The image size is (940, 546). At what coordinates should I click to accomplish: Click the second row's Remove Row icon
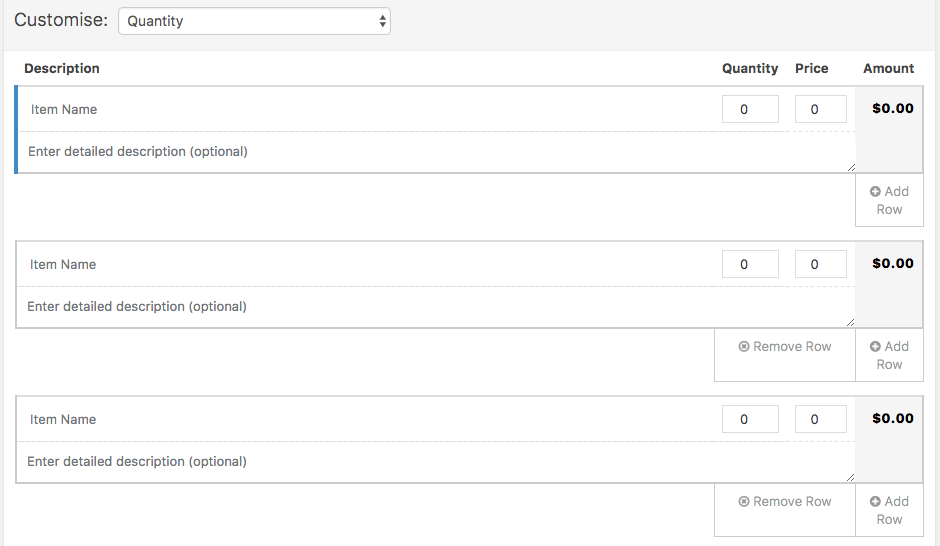pos(744,347)
